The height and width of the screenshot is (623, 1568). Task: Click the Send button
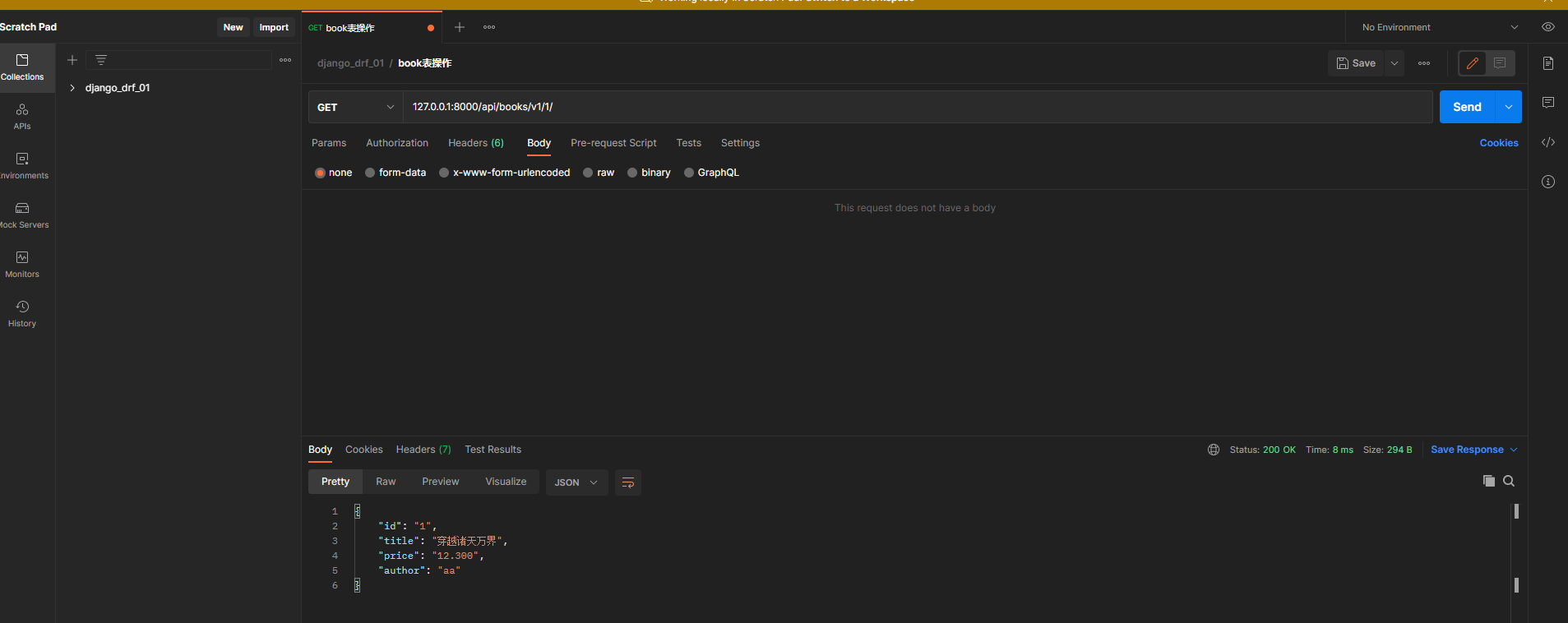point(1468,107)
